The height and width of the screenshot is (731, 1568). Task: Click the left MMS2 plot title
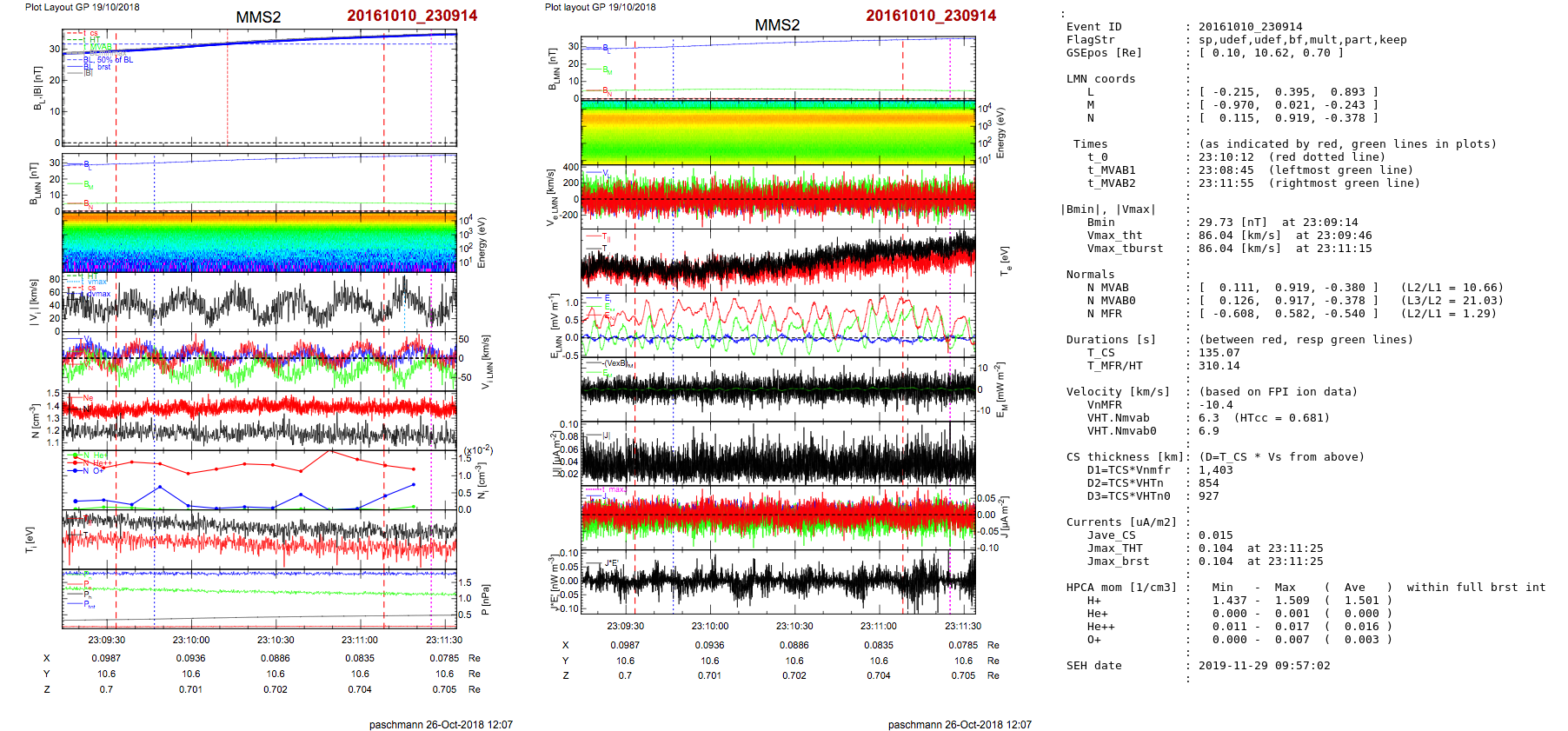(258, 17)
